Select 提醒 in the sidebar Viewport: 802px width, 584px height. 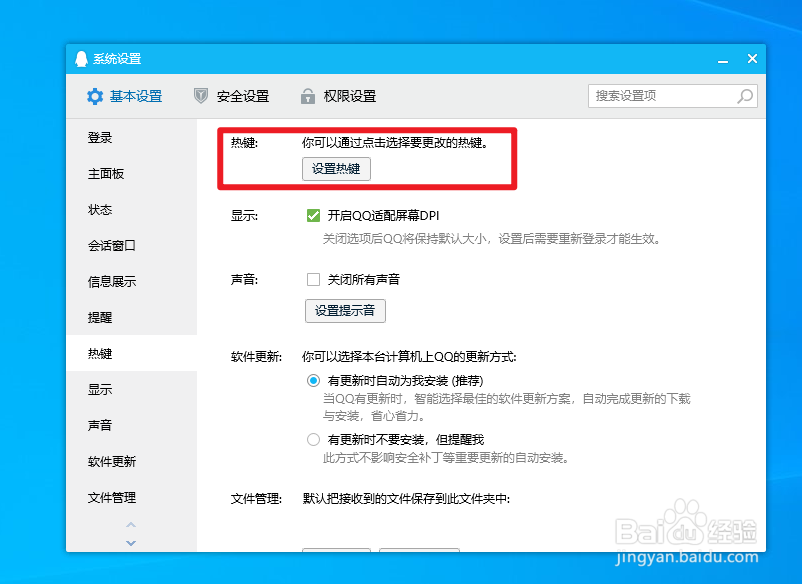pos(131,317)
